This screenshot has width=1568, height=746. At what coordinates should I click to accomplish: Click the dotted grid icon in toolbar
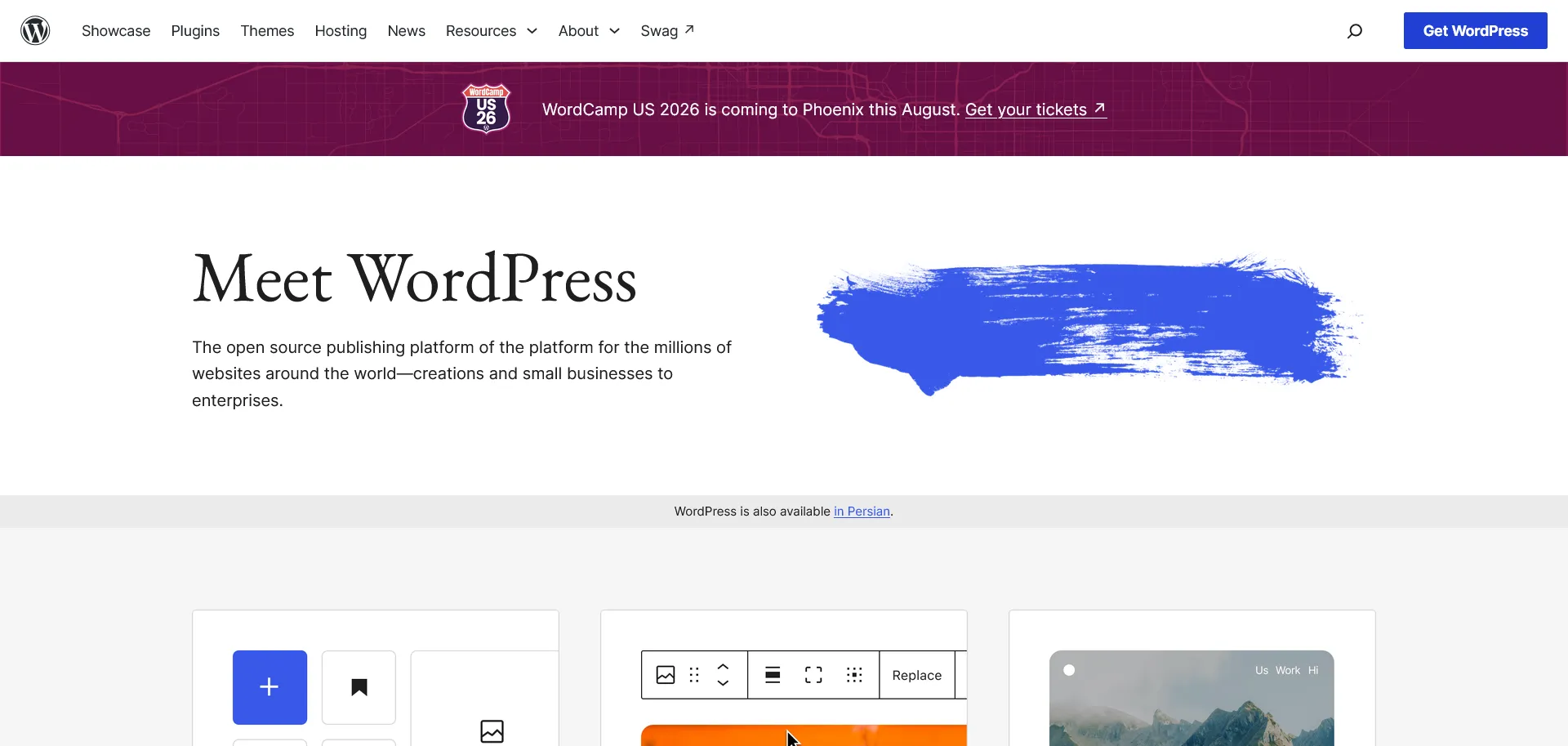click(x=854, y=675)
